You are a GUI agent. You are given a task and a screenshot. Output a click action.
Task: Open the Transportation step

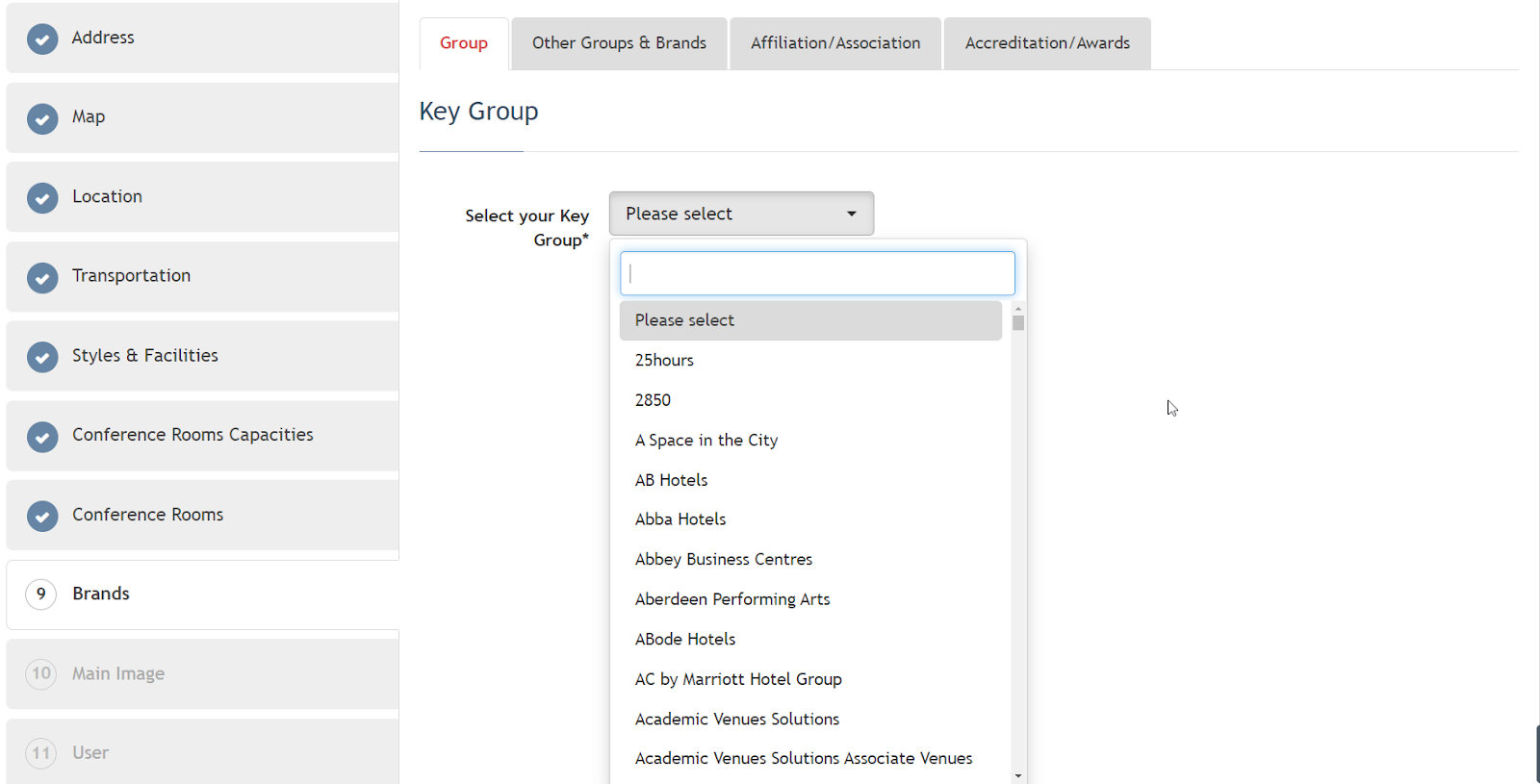click(202, 276)
